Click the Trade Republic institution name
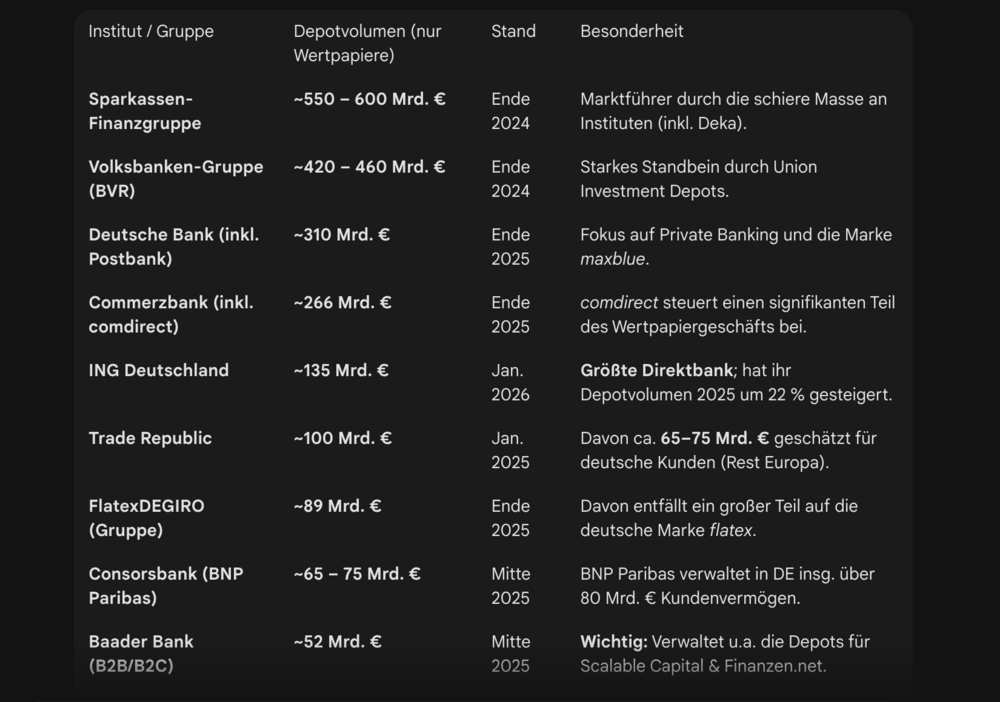Image resolution: width=1000 pixels, height=702 pixels. coord(150,438)
